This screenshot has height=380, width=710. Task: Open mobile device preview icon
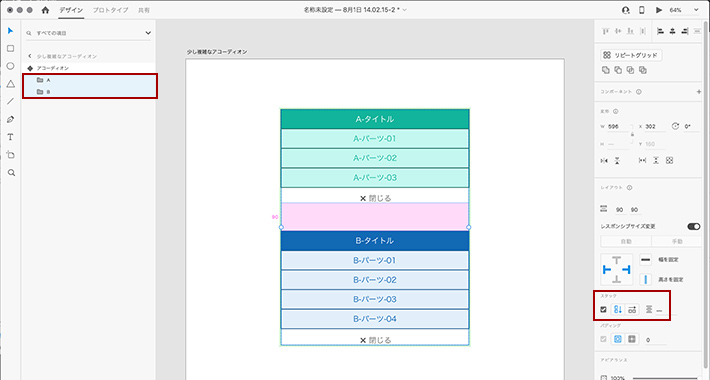click(x=642, y=10)
